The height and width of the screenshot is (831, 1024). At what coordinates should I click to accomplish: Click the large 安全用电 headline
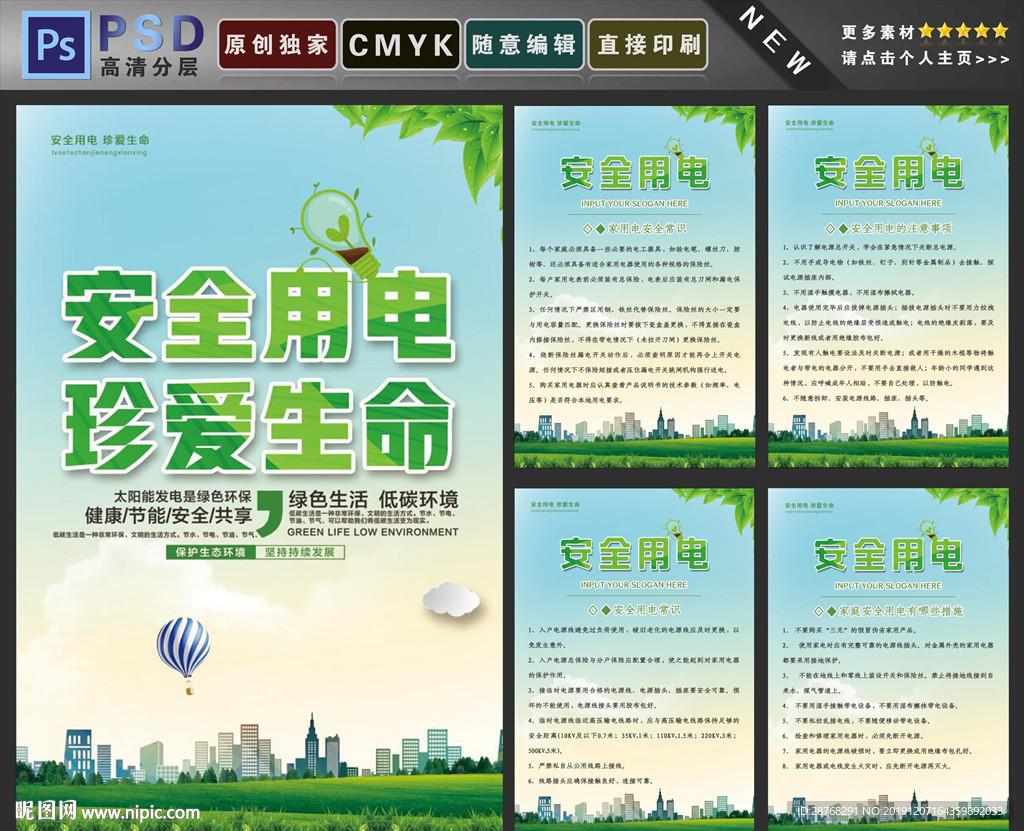coord(258,315)
